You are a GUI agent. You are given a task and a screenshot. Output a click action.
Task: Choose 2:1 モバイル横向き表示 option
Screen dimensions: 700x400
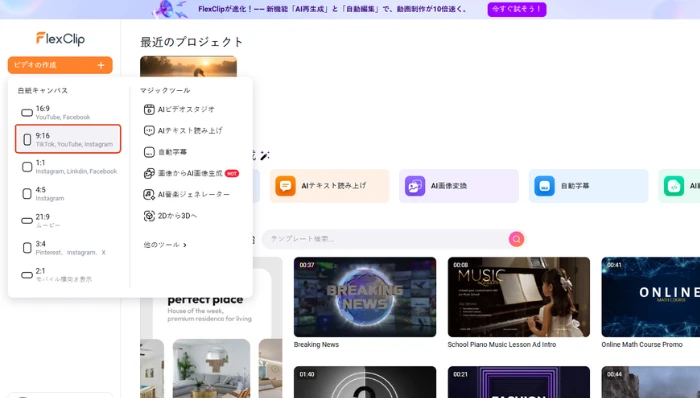pos(68,275)
